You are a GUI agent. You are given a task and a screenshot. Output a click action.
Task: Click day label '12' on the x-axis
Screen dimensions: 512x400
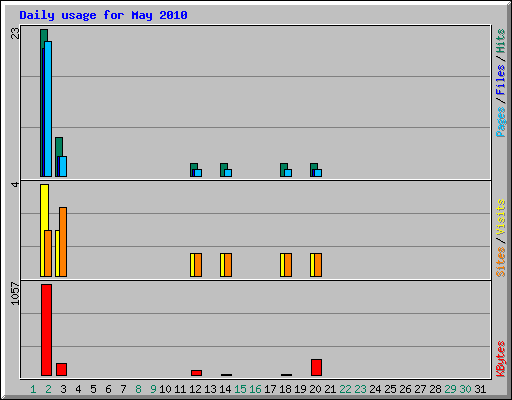pos(195,389)
